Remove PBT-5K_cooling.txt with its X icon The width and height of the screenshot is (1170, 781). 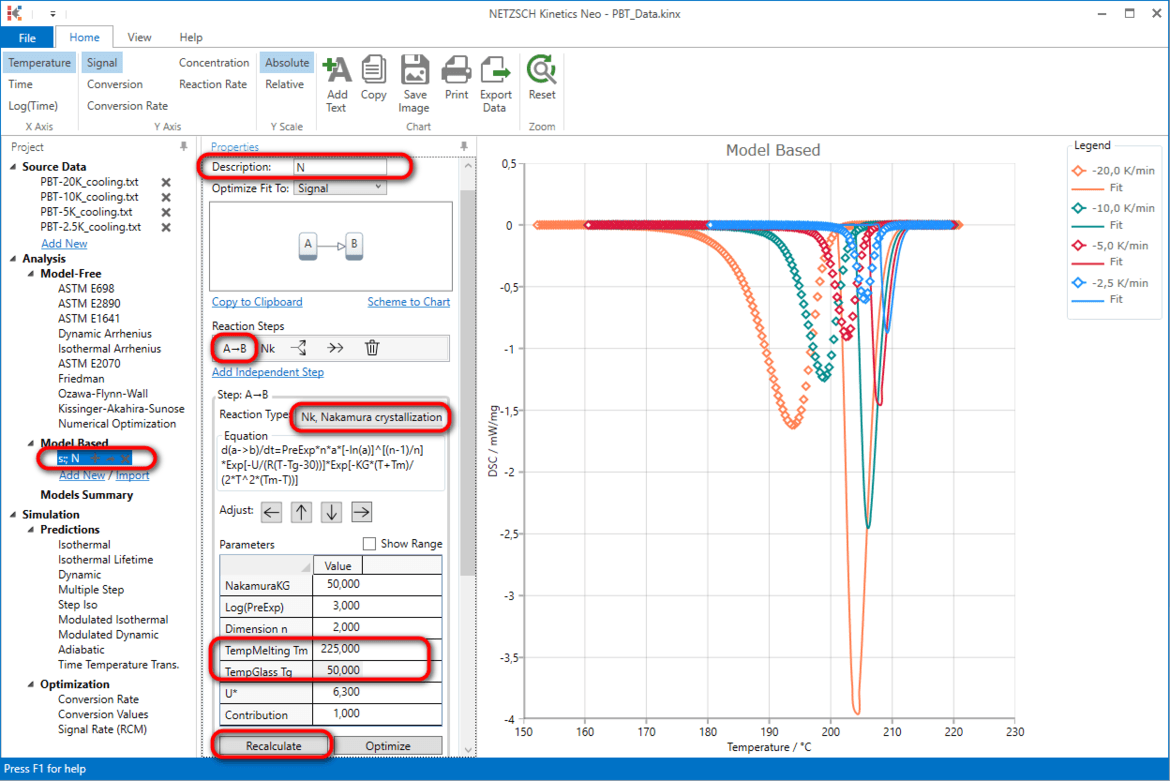pyautogui.click(x=166, y=212)
